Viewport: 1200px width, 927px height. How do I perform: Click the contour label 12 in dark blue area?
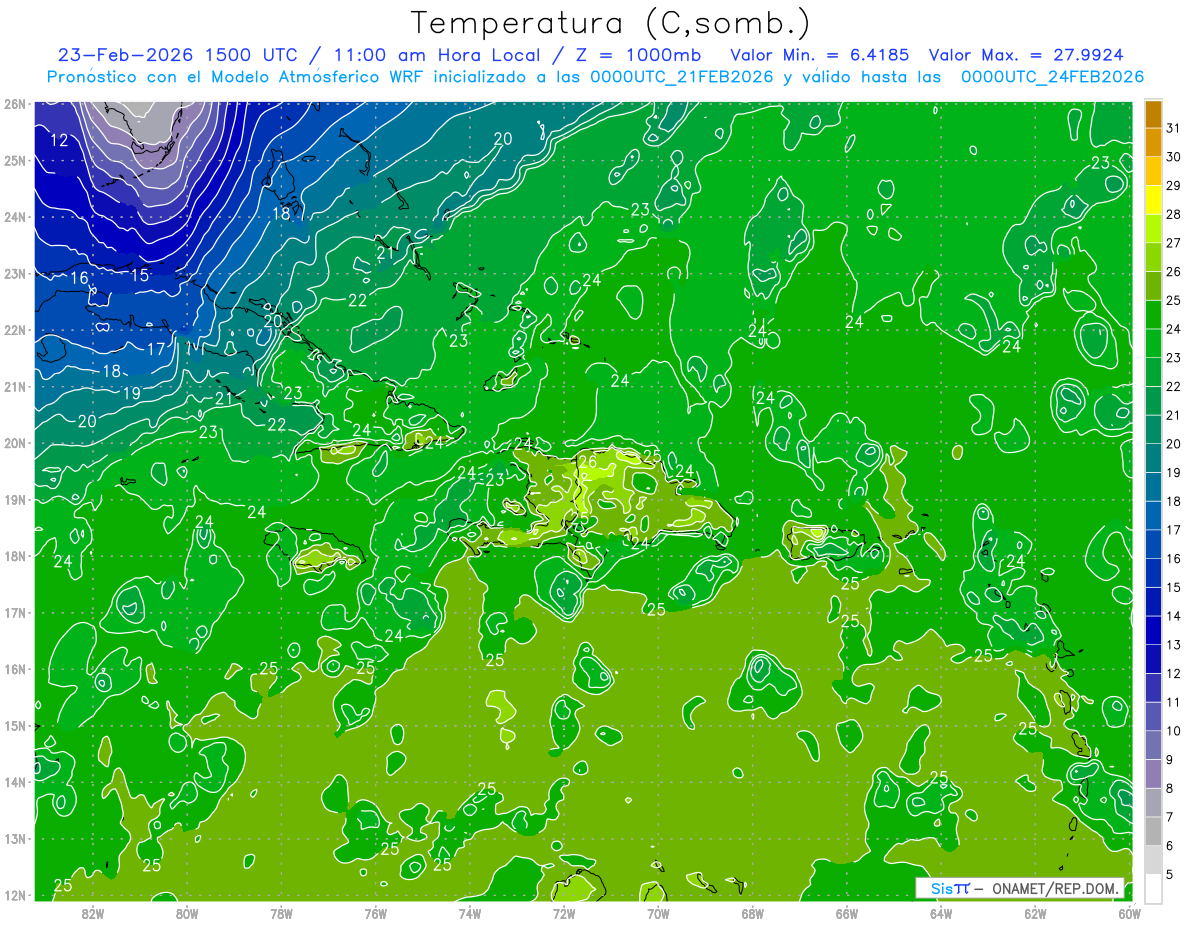point(59,140)
